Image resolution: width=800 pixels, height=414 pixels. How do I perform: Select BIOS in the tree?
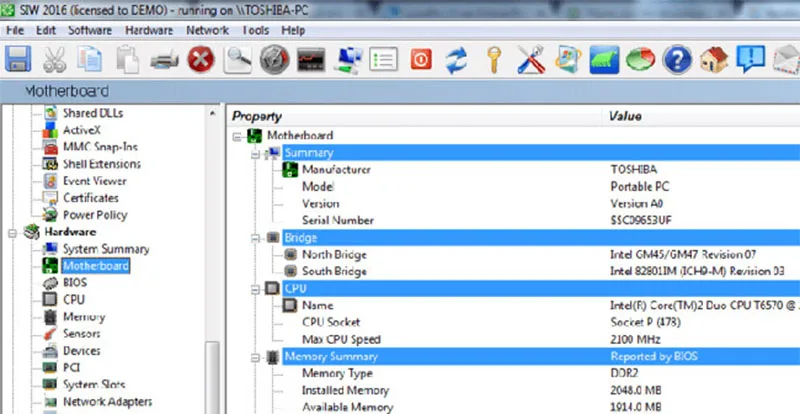[x=75, y=282]
